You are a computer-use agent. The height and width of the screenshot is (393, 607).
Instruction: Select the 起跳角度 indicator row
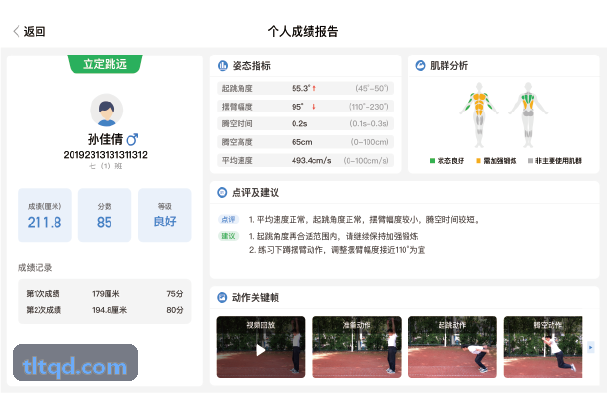click(x=305, y=88)
